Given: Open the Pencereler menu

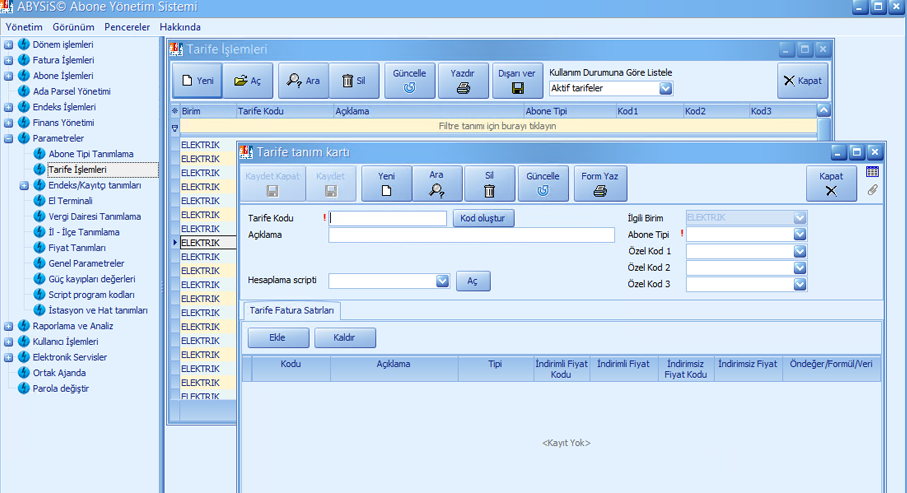Looking at the screenshot, I should [127, 27].
